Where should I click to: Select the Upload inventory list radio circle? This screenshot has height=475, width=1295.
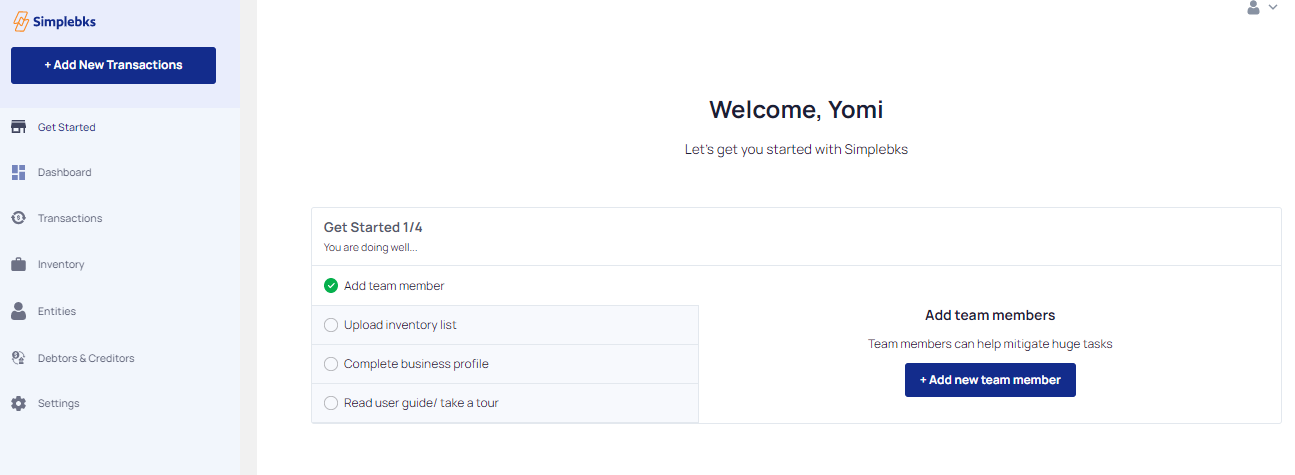pos(331,325)
